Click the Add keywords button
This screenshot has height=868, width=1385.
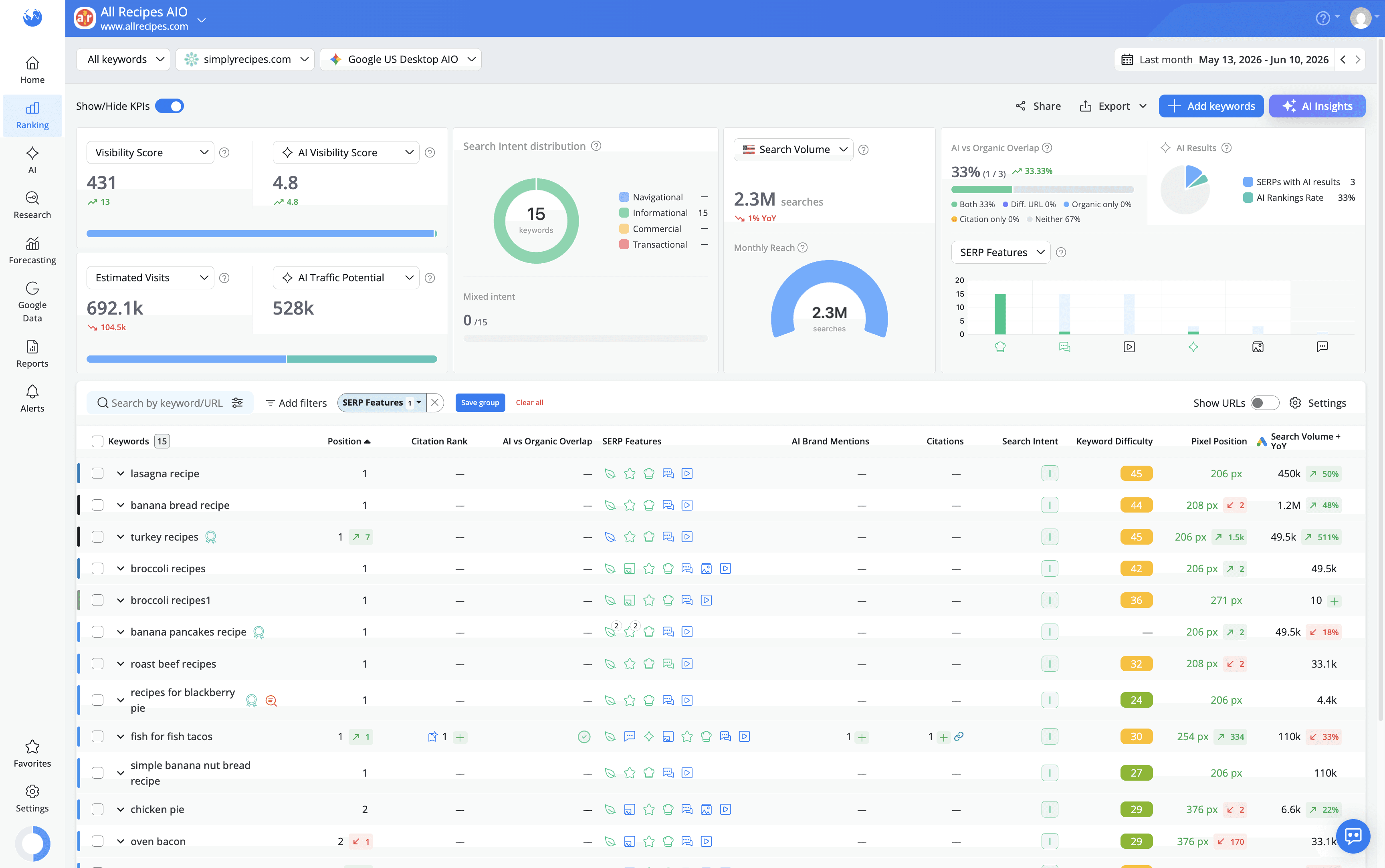(x=1211, y=106)
